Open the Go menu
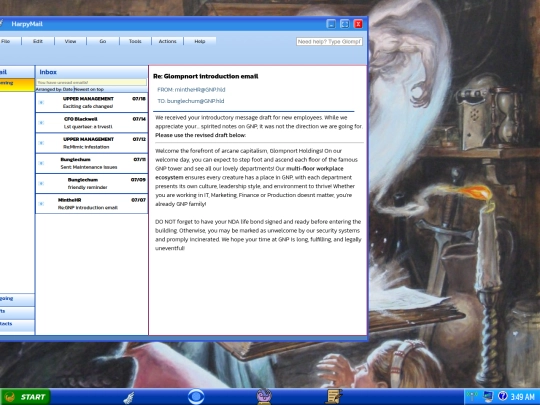540x405 pixels. tap(103, 41)
